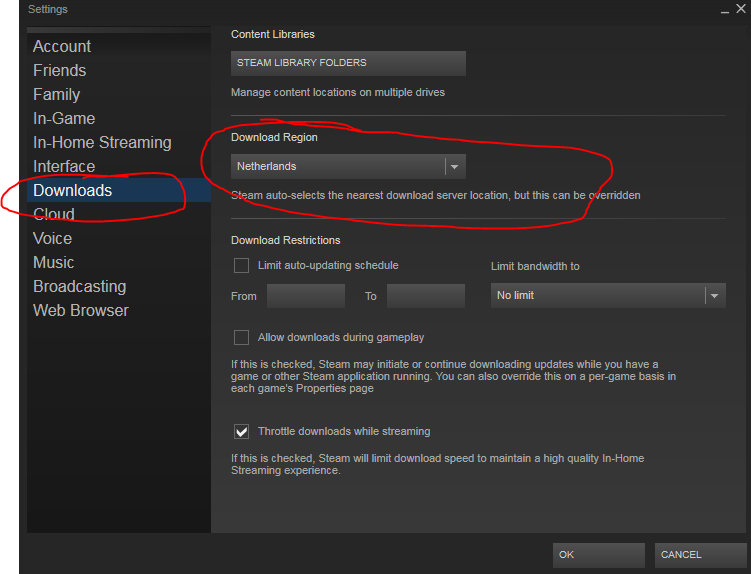Switch to Voice settings
751x574 pixels.
pos(119,238)
